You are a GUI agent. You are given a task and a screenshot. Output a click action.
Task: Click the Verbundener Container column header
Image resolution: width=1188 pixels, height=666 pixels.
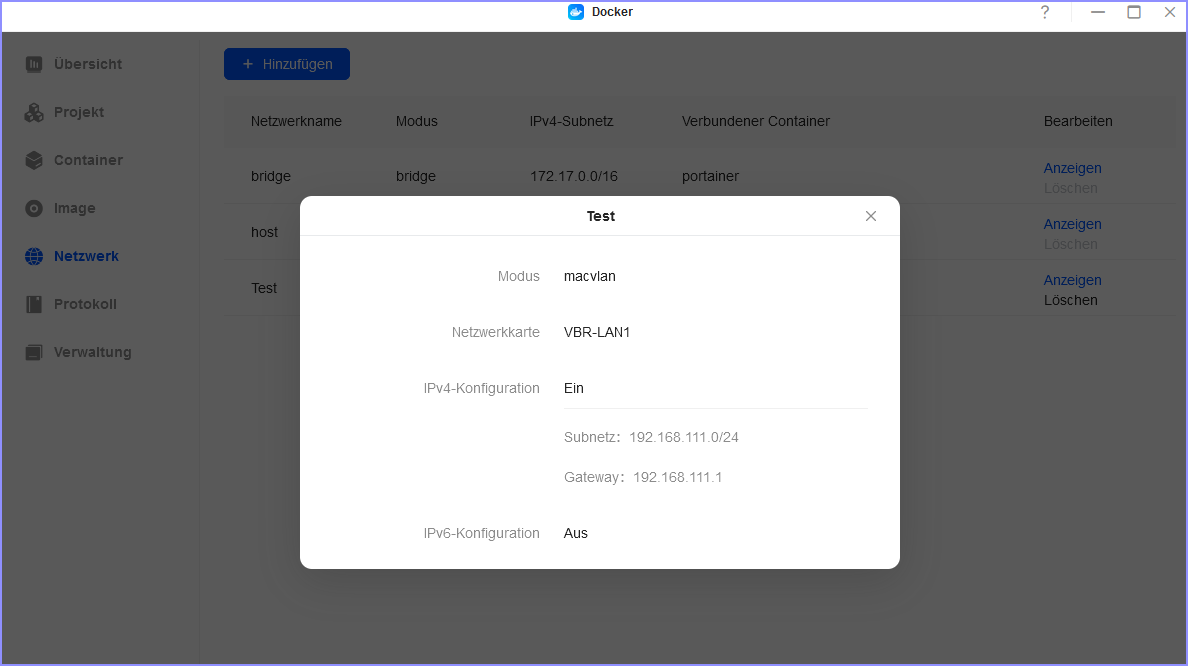[755, 121]
